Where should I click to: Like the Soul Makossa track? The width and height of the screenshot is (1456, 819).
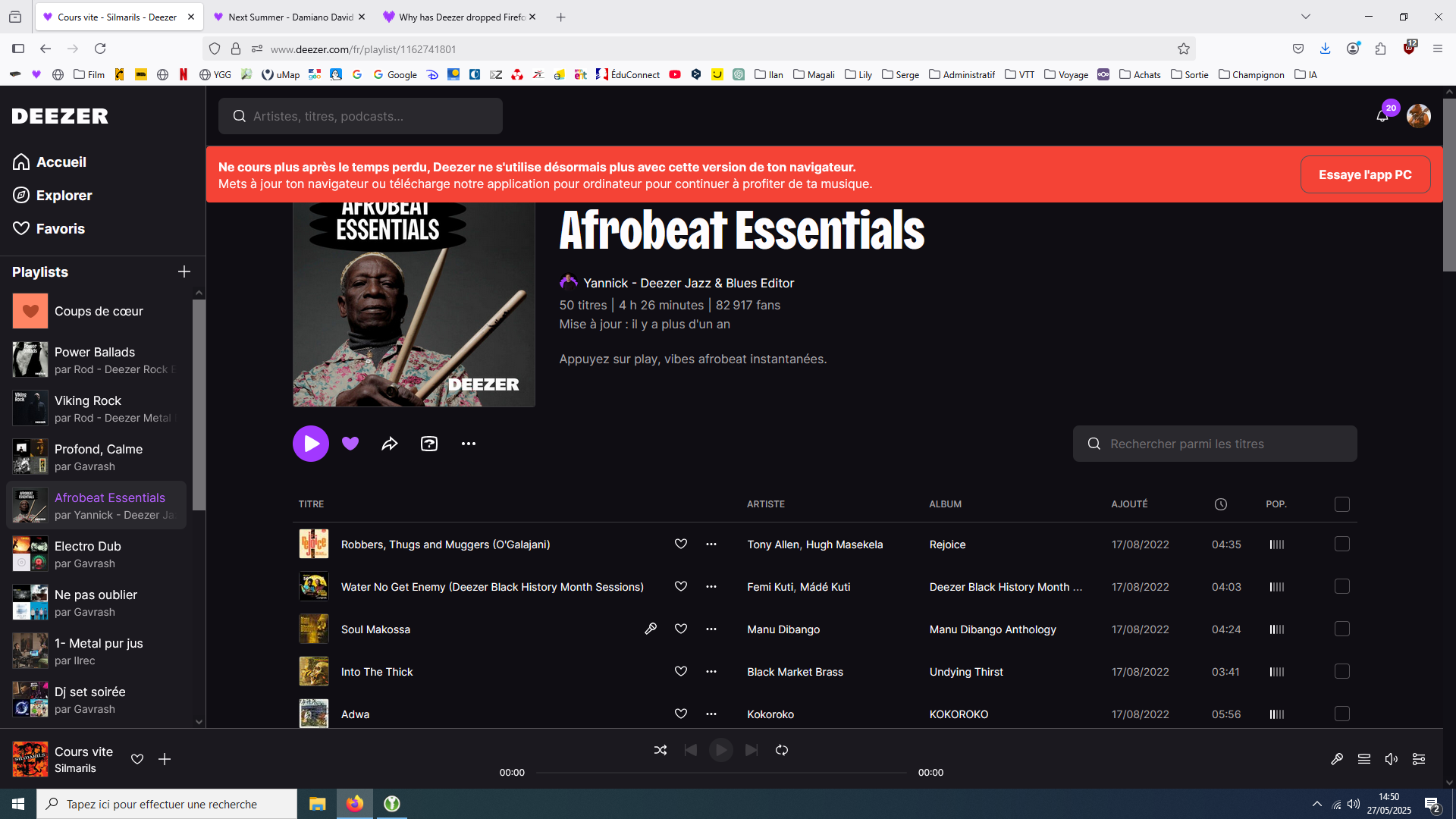point(681,629)
